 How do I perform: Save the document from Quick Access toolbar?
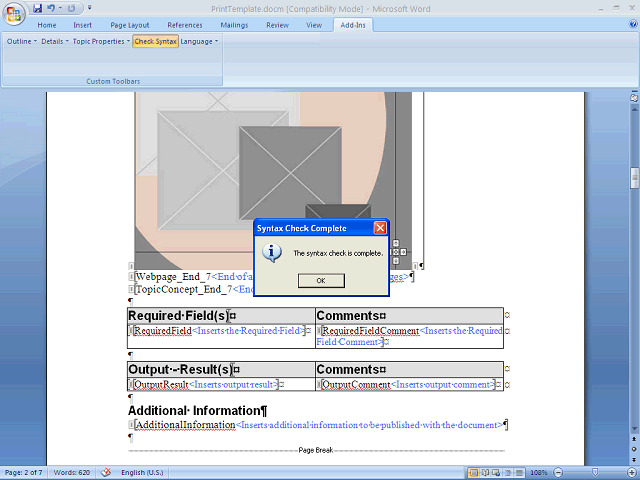38,8
